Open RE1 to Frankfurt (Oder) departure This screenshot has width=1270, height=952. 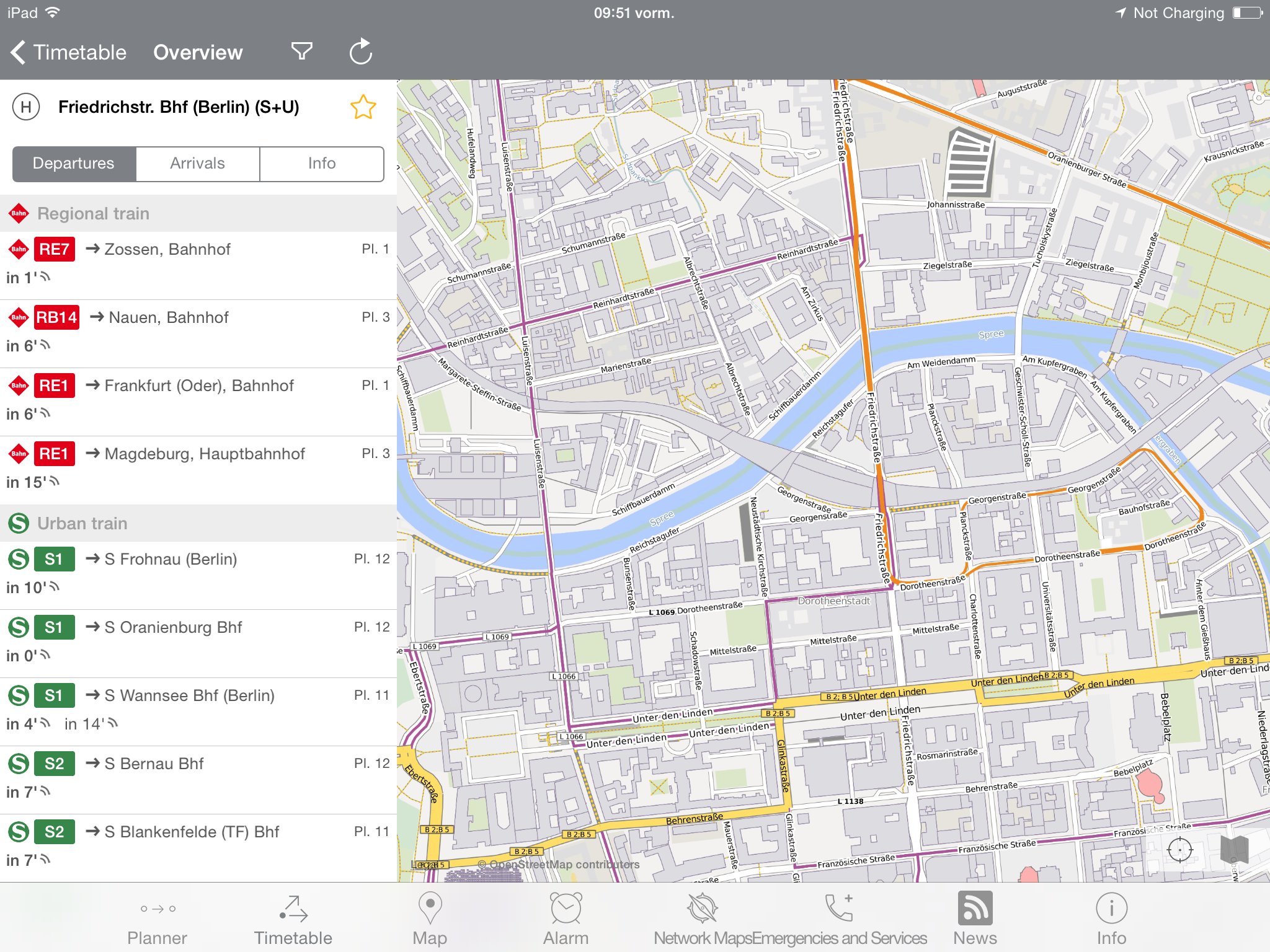coord(198,402)
